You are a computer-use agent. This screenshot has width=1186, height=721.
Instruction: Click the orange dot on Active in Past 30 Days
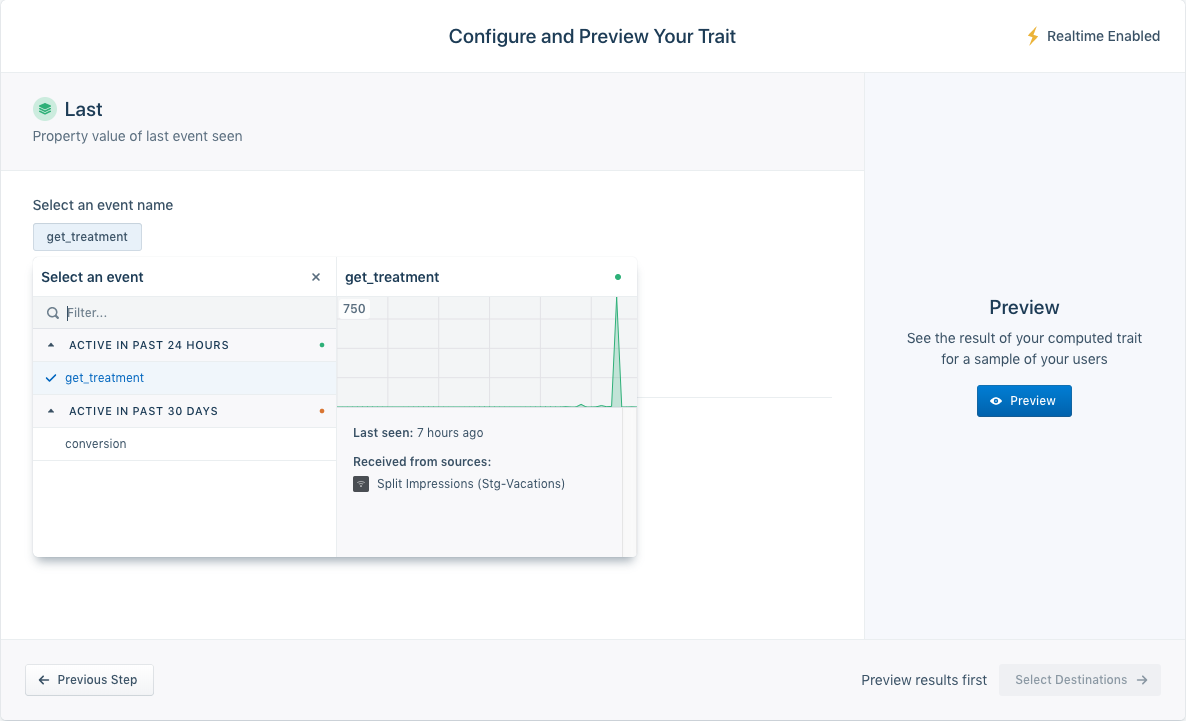pos(321,411)
